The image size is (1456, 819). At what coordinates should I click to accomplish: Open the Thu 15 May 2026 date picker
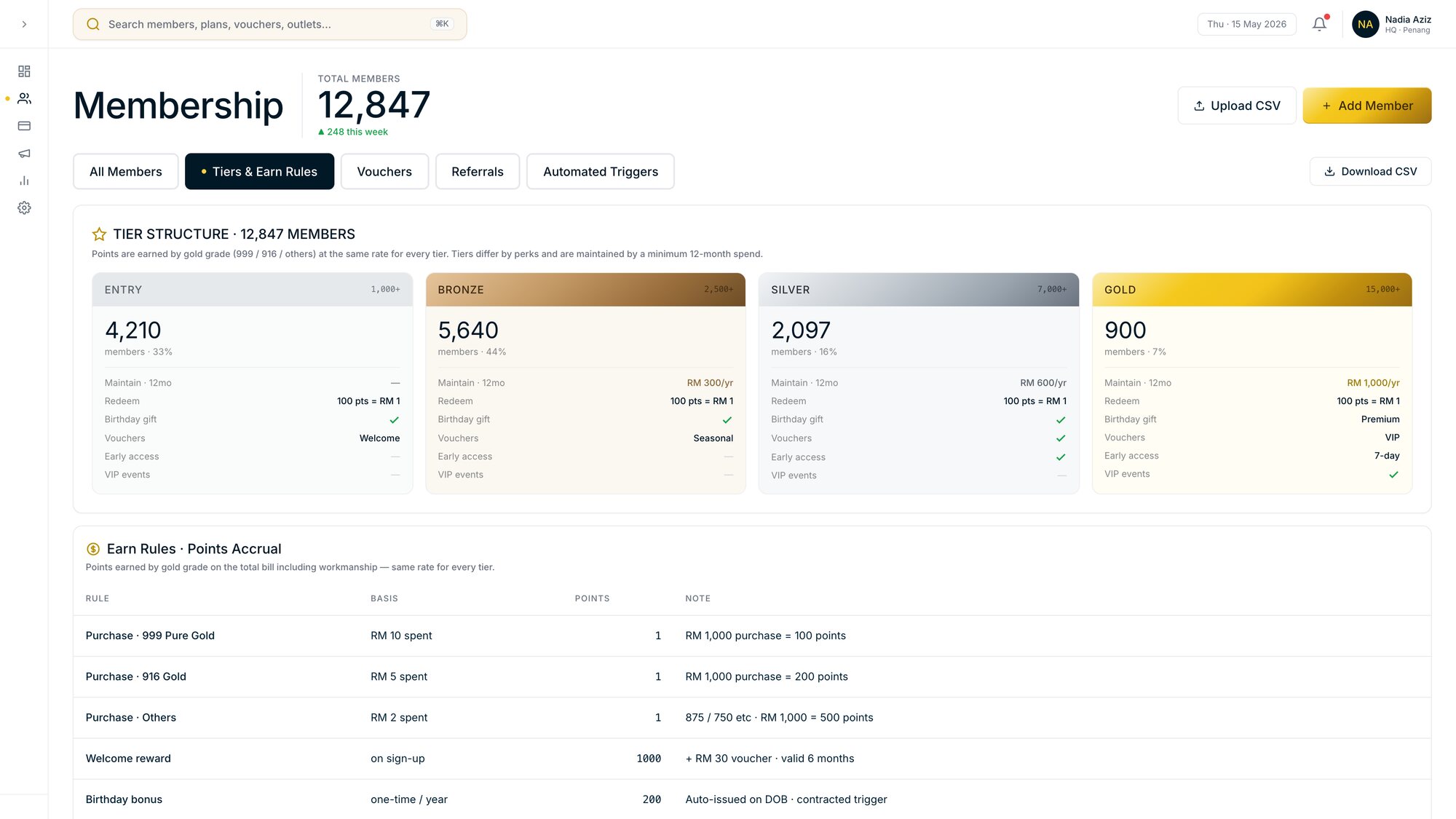(1246, 24)
